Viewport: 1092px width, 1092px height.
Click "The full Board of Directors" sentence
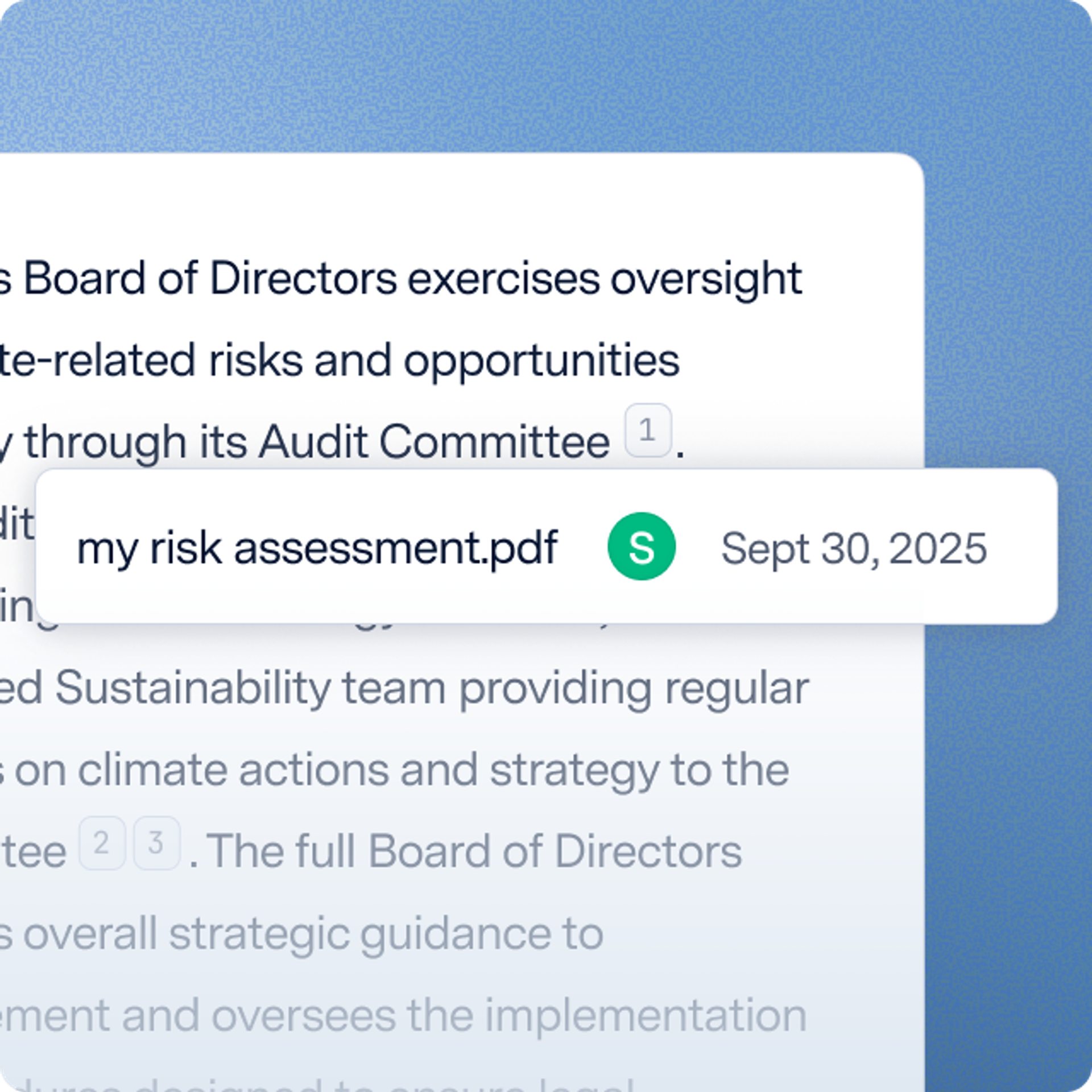pyautogui.click(x=476, y=852)
